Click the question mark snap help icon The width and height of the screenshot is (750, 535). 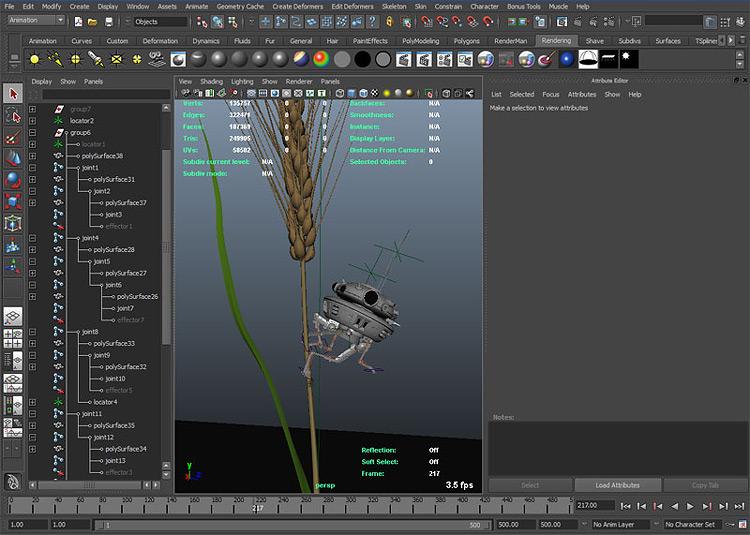coord(372,22)
